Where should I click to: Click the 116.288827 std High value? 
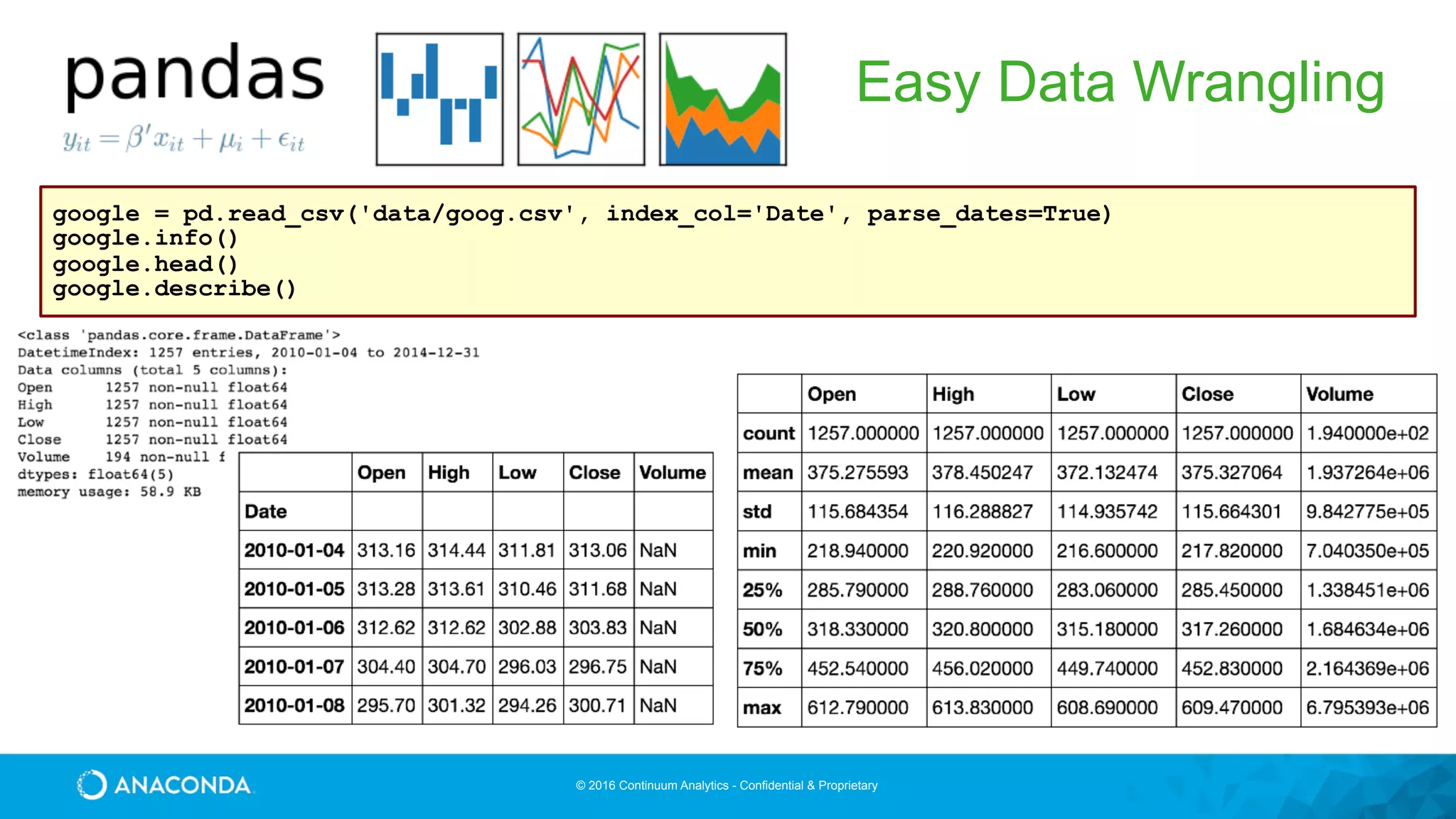pyautogui.click(x=983, y=512)
